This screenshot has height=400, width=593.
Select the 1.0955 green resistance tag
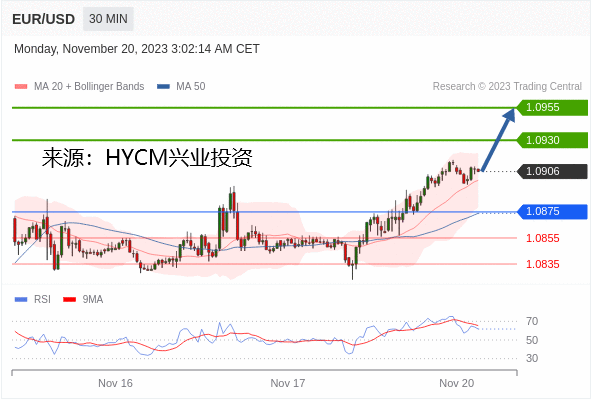(552, 107)
